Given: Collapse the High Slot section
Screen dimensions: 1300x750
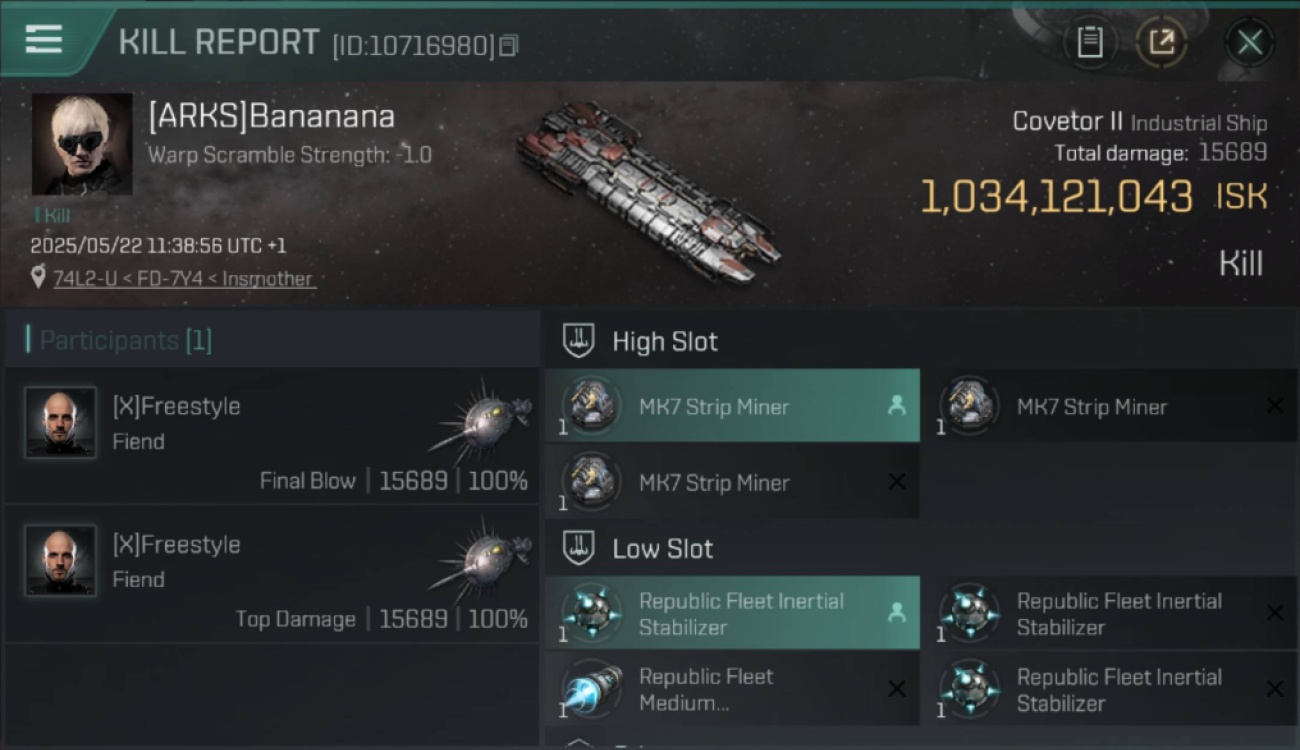Looking at the screenshot, I should click(x=579, y=341).
